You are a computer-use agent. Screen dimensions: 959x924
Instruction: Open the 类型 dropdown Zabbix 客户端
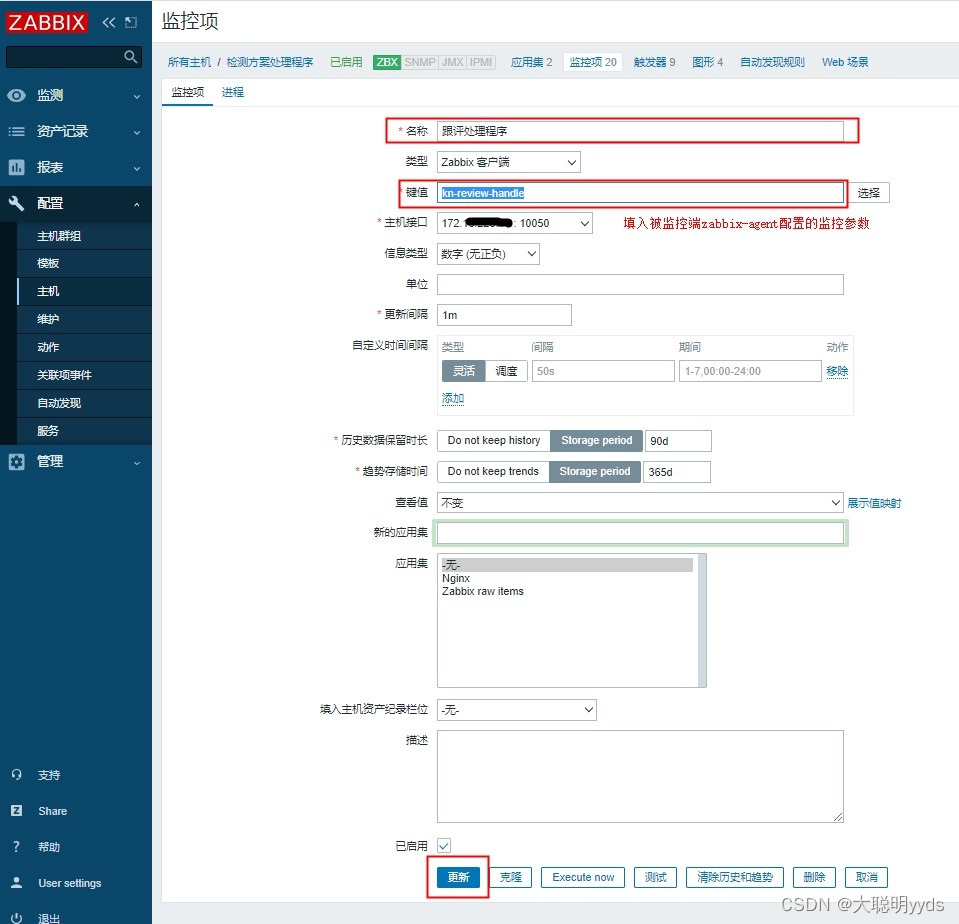509,162
